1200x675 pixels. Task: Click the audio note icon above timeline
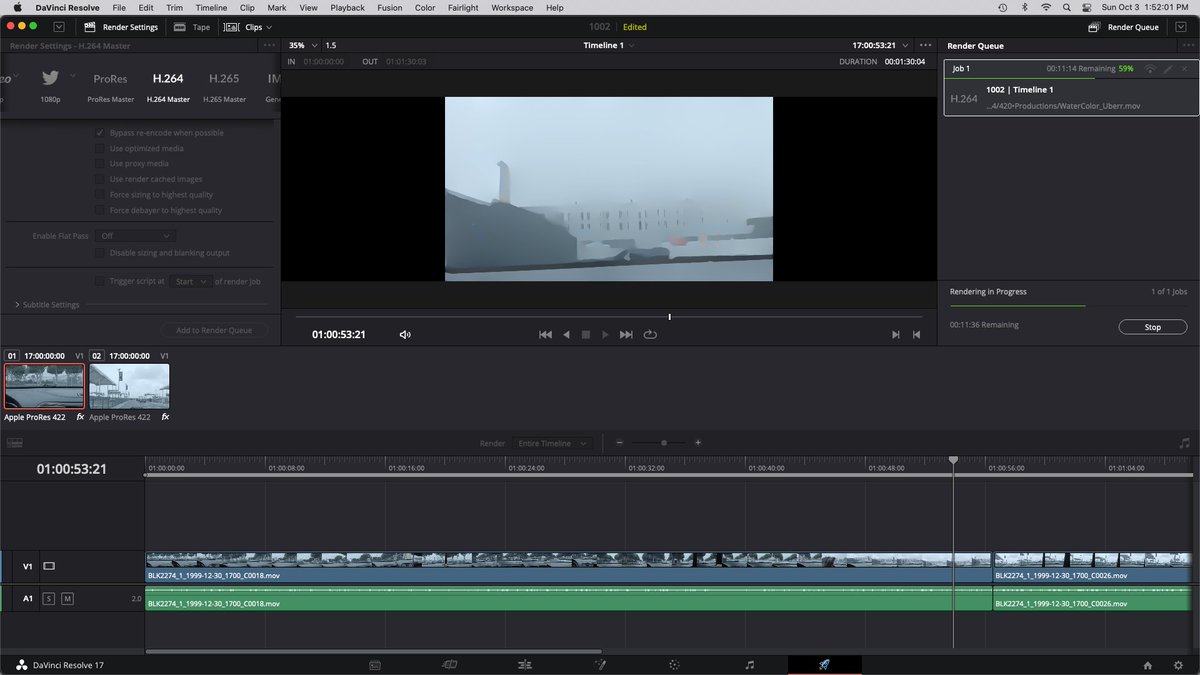point(1185,443)
